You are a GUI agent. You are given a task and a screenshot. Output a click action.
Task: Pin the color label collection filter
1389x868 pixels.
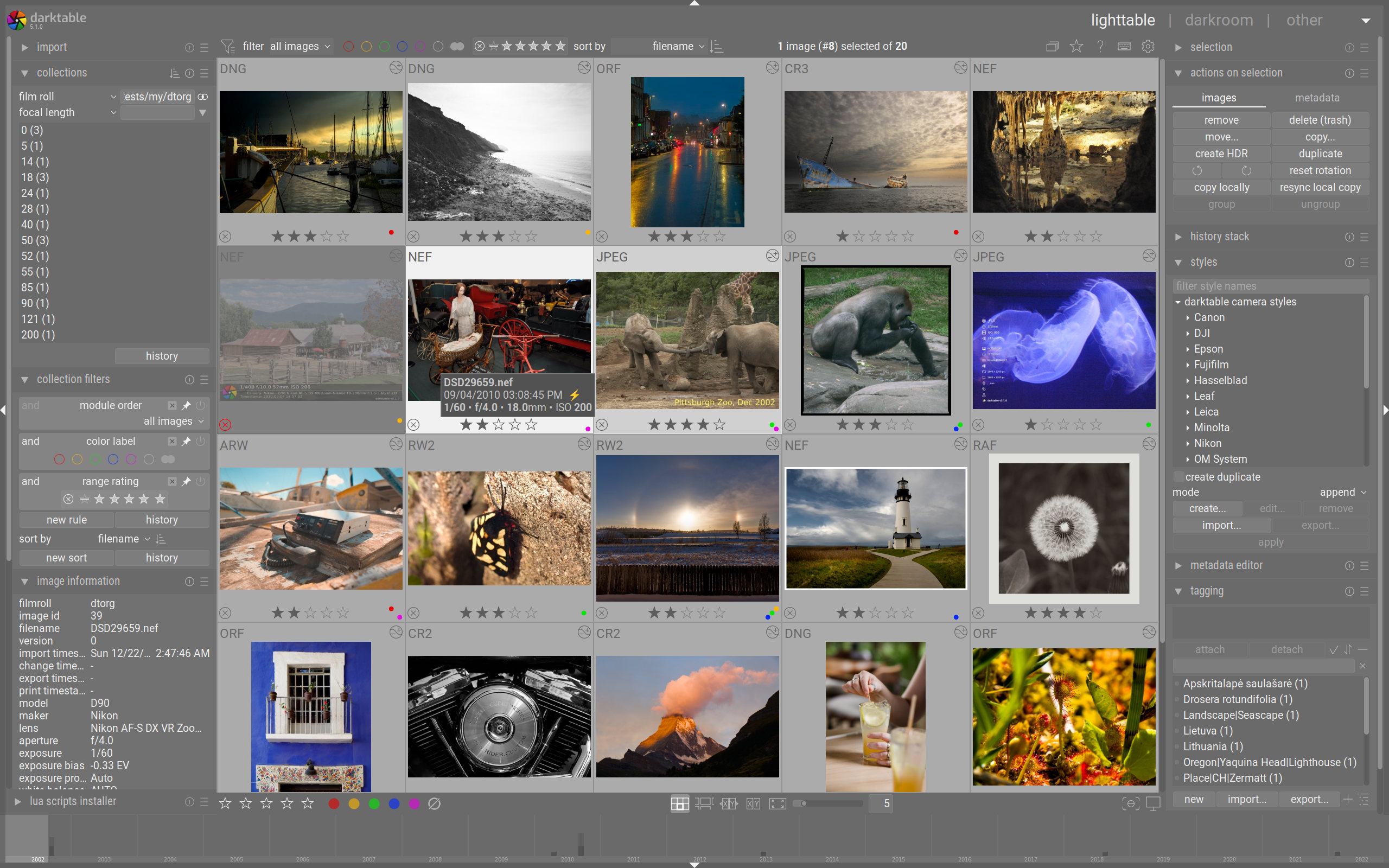(x=186, y=441)
